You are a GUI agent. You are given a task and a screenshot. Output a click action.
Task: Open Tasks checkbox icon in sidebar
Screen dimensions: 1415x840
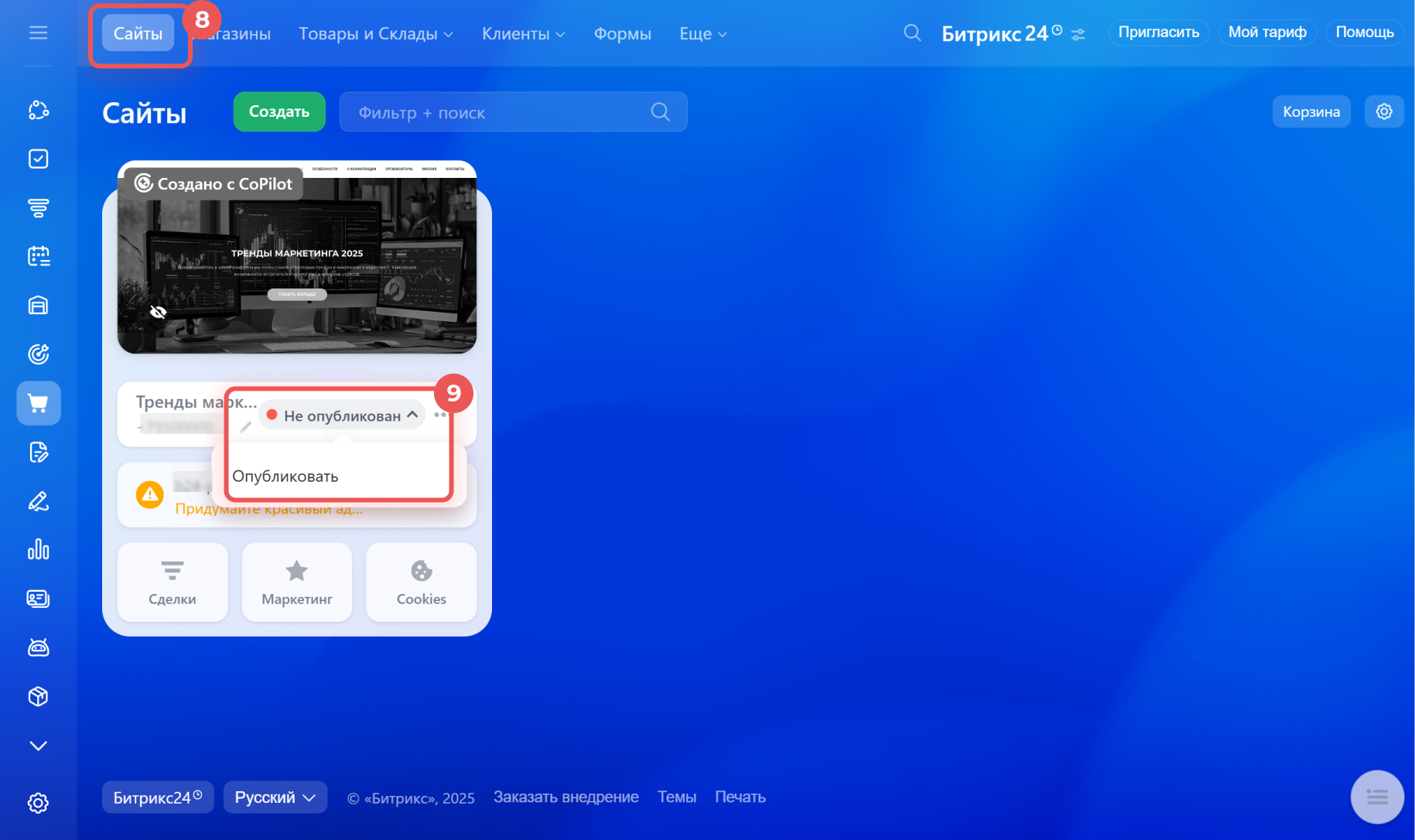(38, 159)
